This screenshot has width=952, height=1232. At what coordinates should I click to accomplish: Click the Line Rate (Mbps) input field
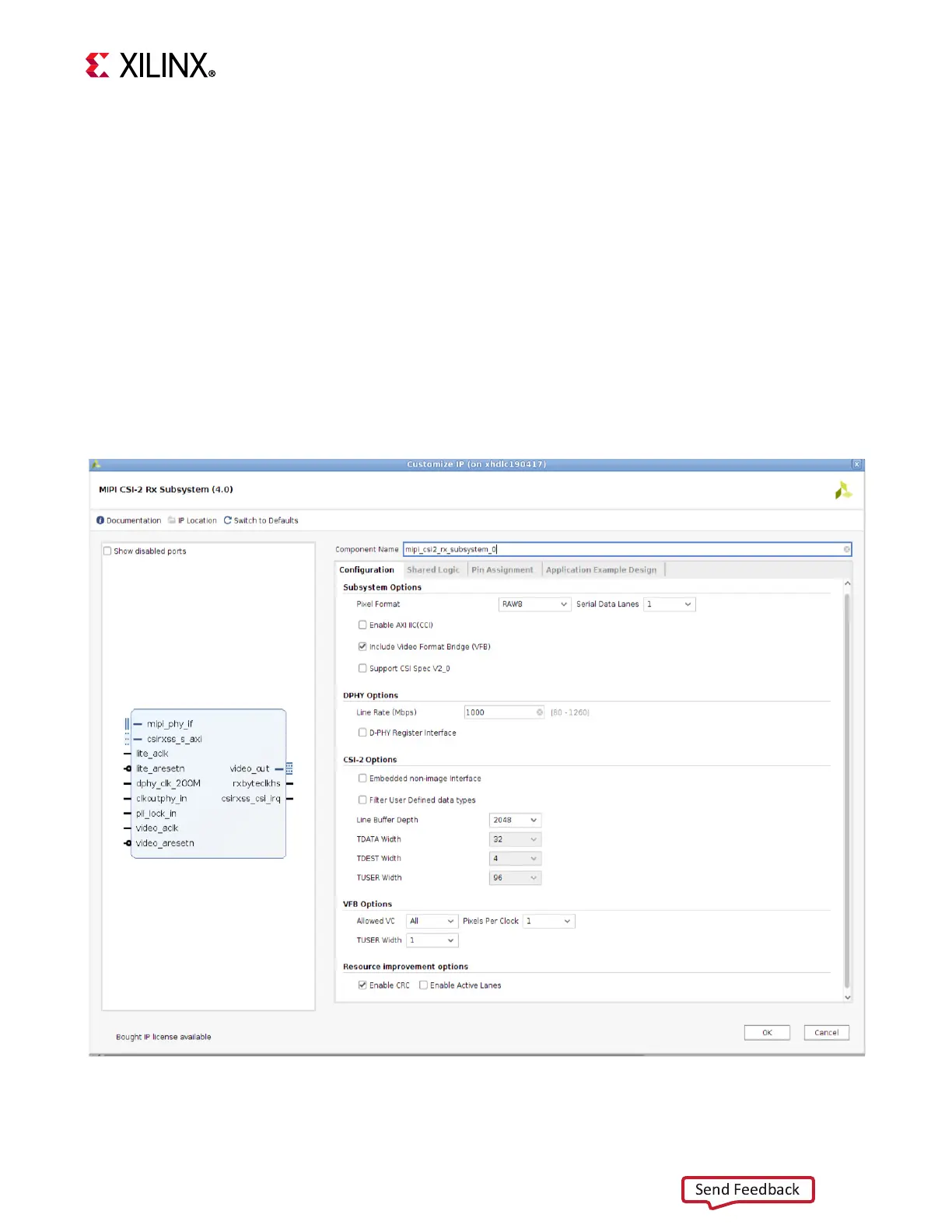click(504, 712)
